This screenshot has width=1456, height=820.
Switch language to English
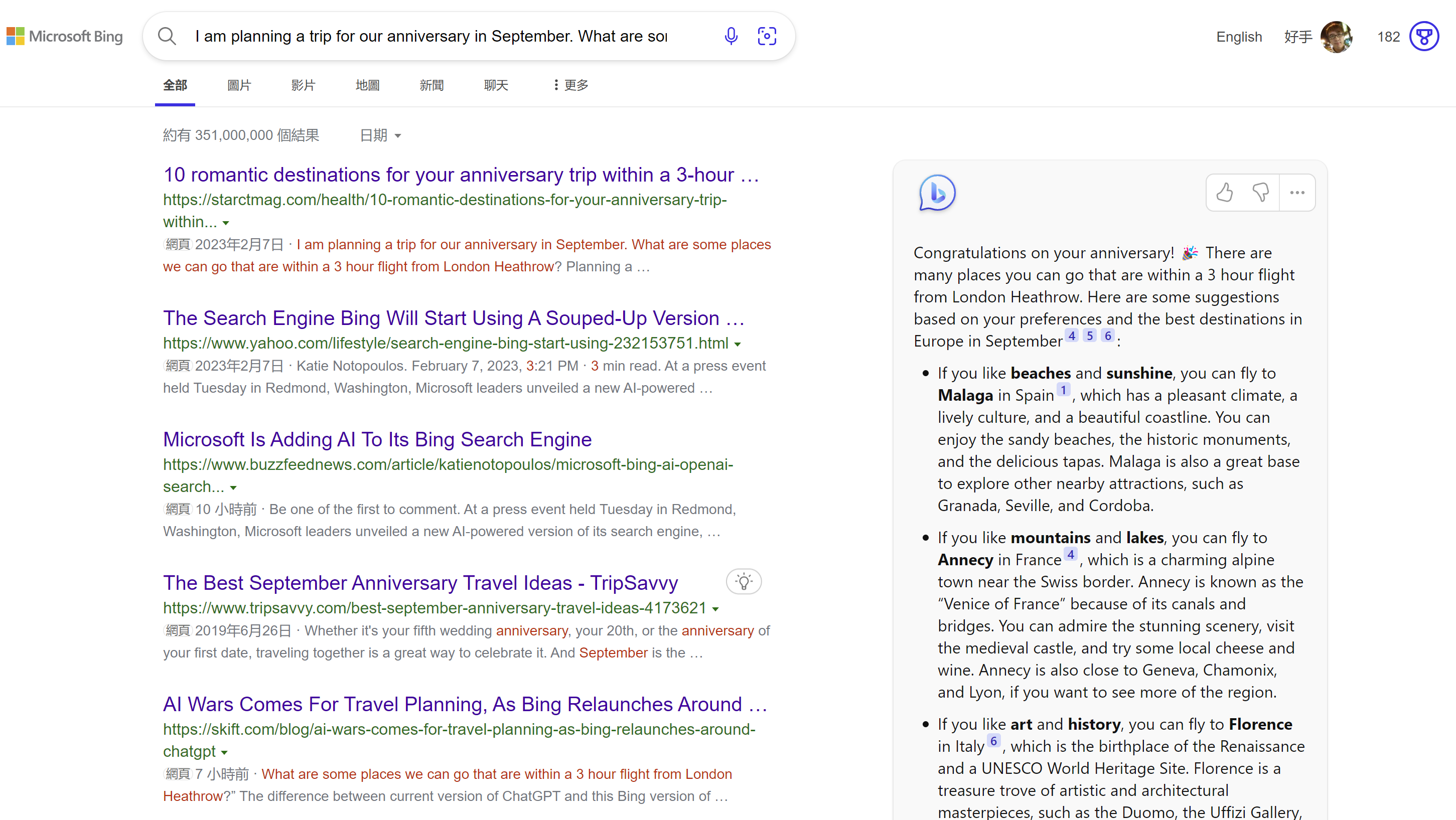(x=1238, y=37)
